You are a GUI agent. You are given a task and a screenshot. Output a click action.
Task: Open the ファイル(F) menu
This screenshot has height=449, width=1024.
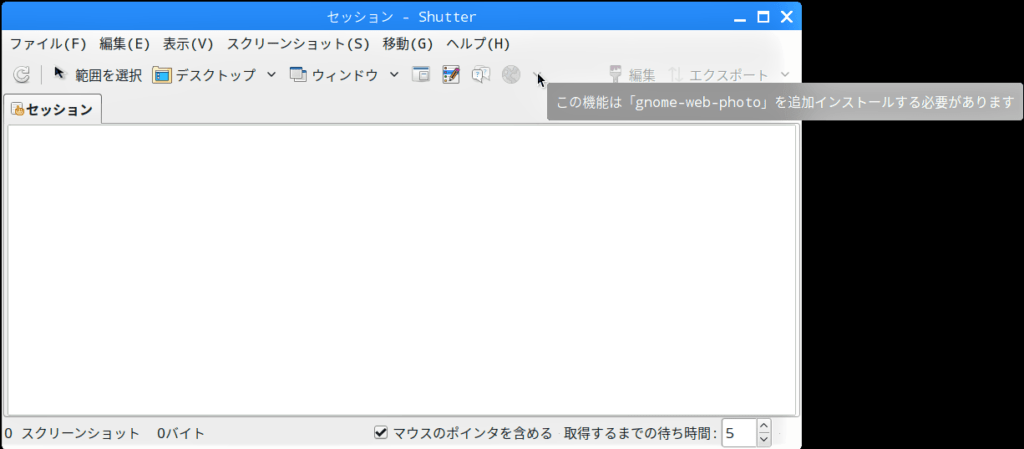(48, 44)
